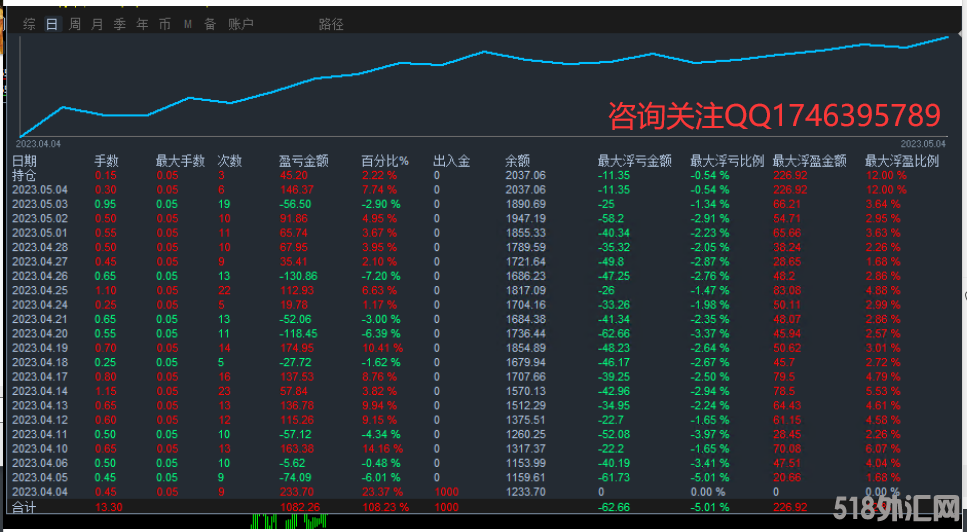This screenshot has width=967, height=532.
Task: Select the 2023.04.19 date row
Action: pos(40,347)
